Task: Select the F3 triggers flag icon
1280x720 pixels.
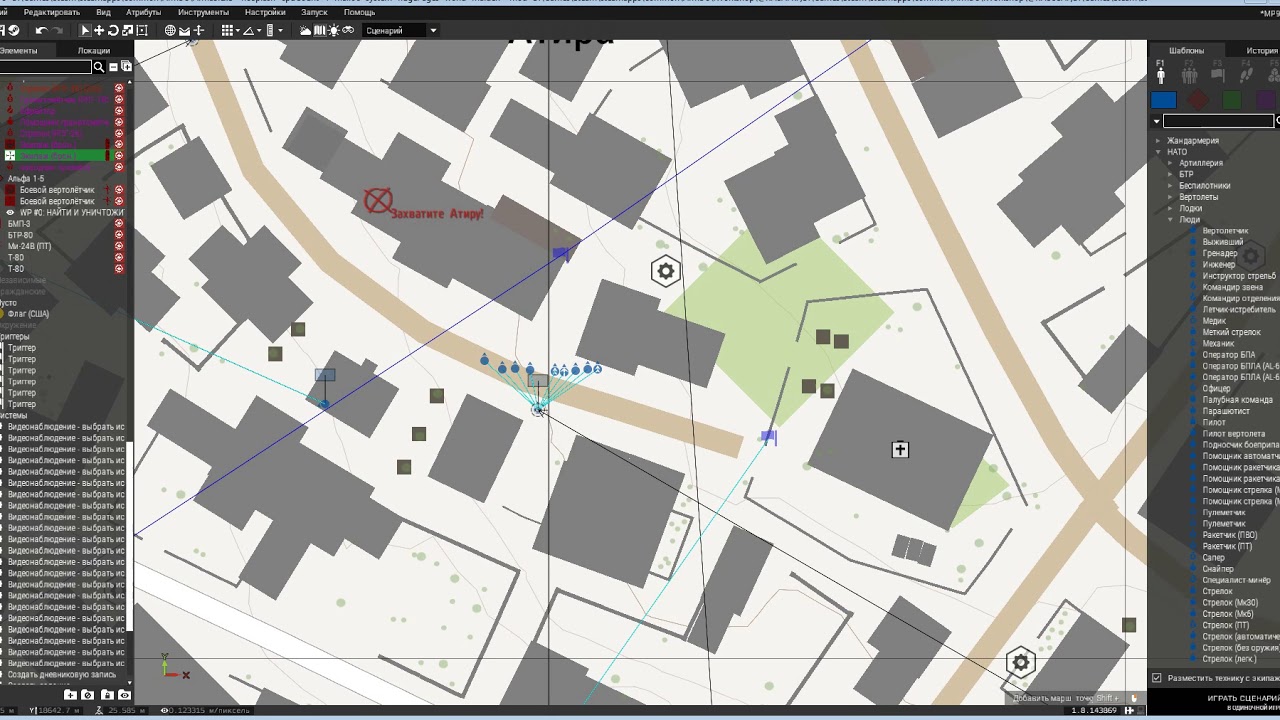Action: pyautogui.click(x=1217, y=72)
